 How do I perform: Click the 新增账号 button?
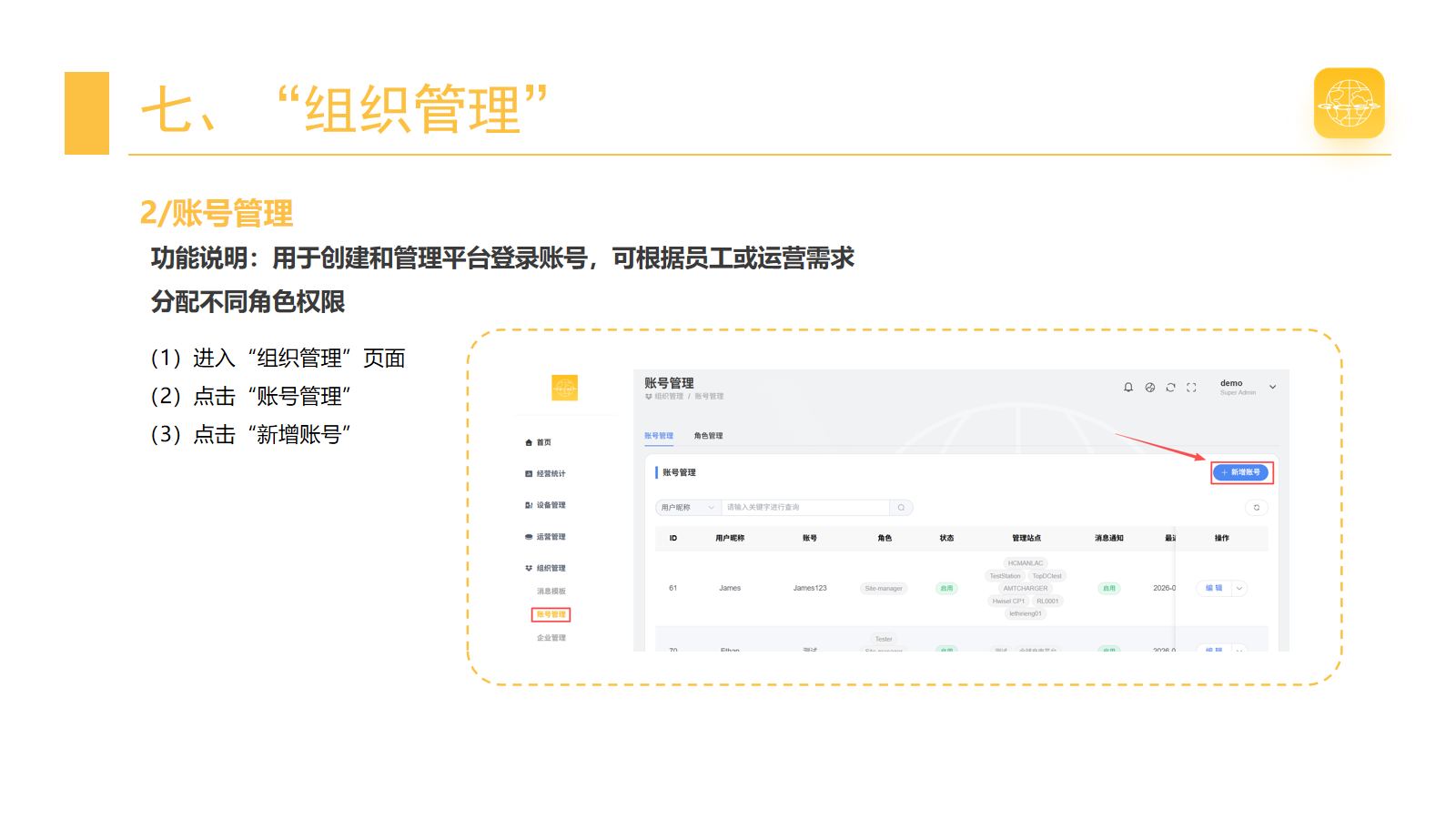1241,472
